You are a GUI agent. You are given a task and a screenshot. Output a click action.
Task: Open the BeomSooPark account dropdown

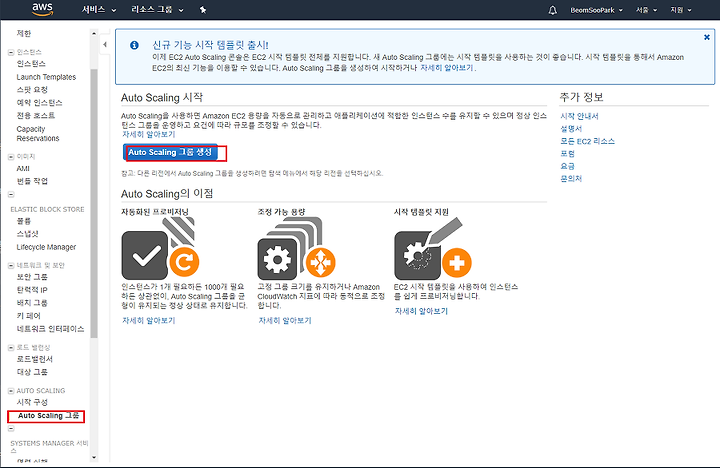point(596,10)
